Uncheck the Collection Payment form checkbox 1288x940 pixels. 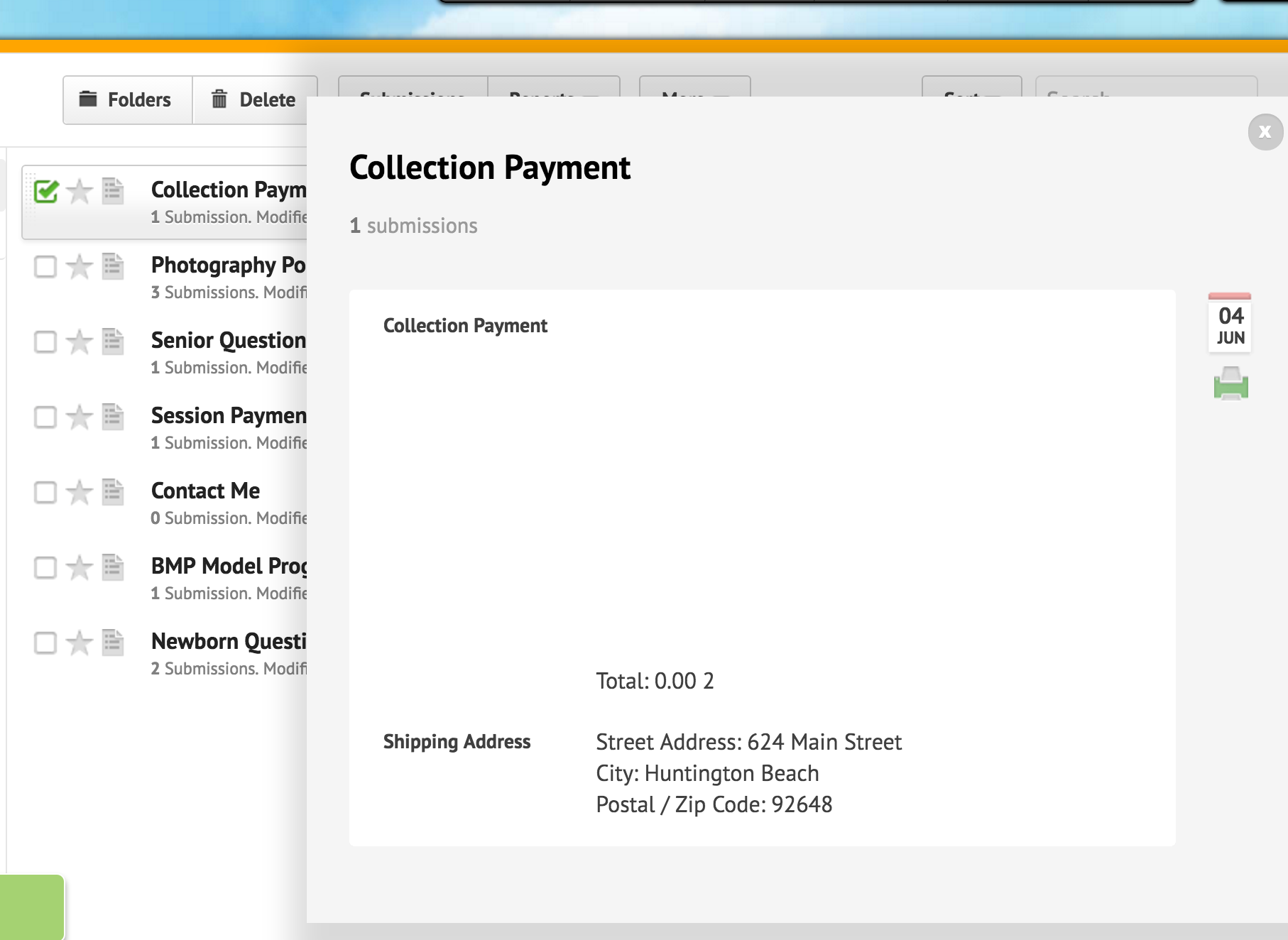[x=46, y=191]
